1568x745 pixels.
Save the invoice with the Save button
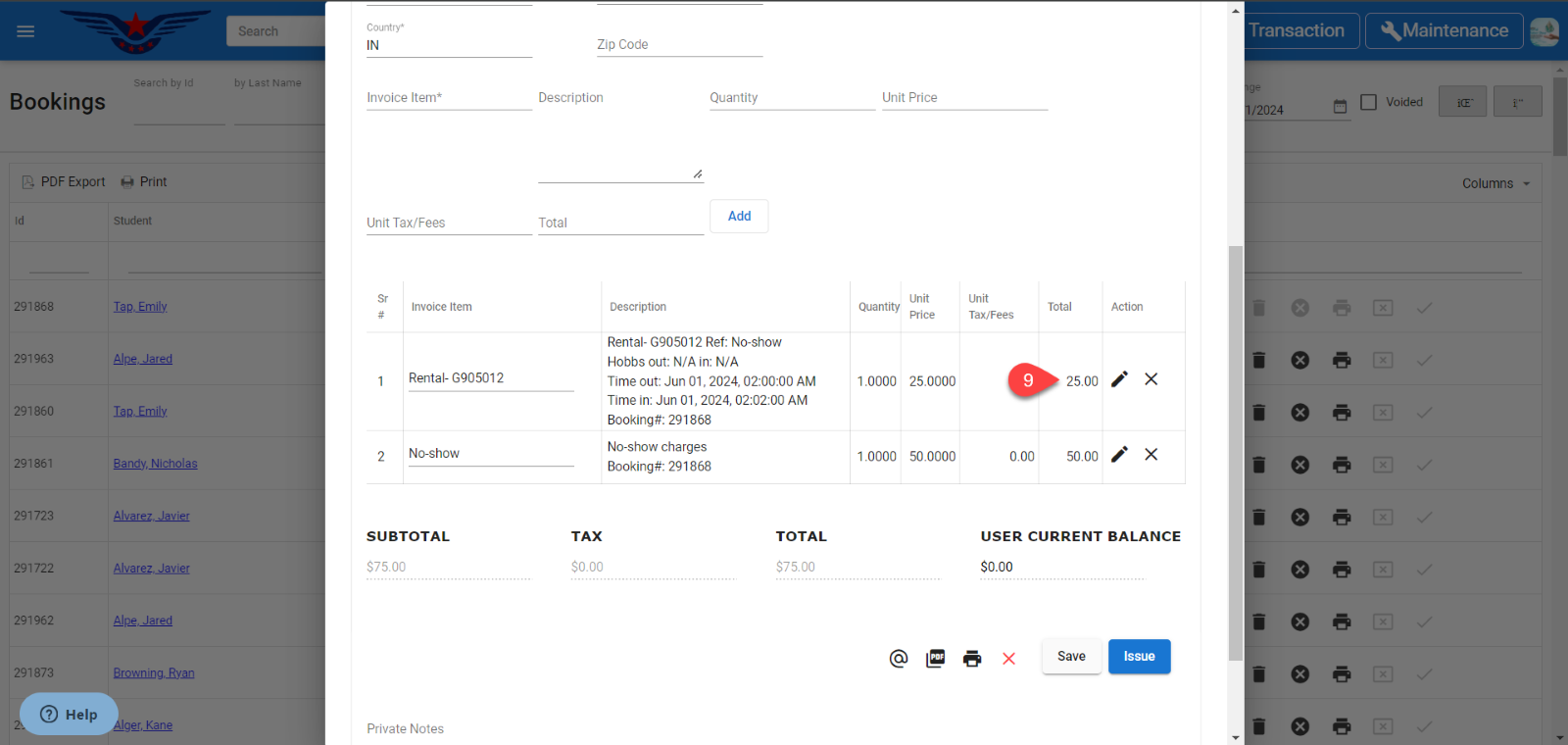click(x=1071, y=657)
